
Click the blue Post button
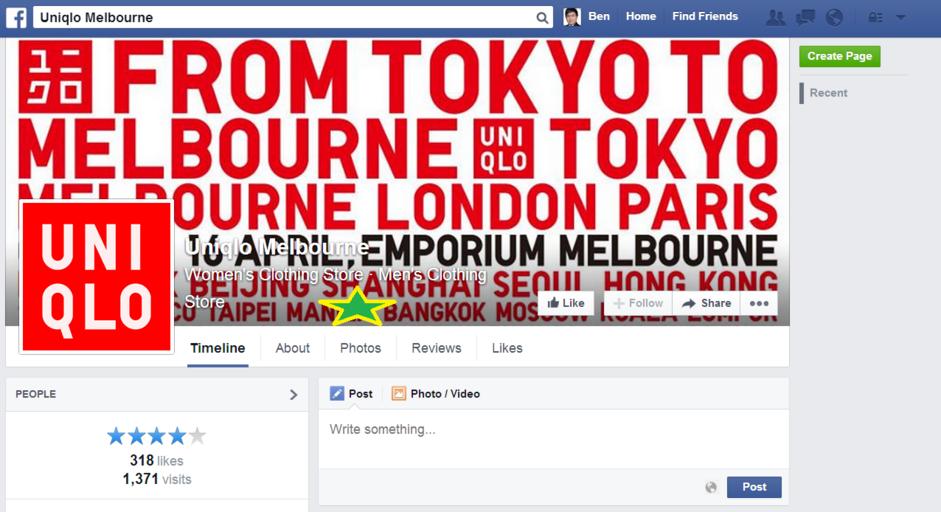coord(754,487)
